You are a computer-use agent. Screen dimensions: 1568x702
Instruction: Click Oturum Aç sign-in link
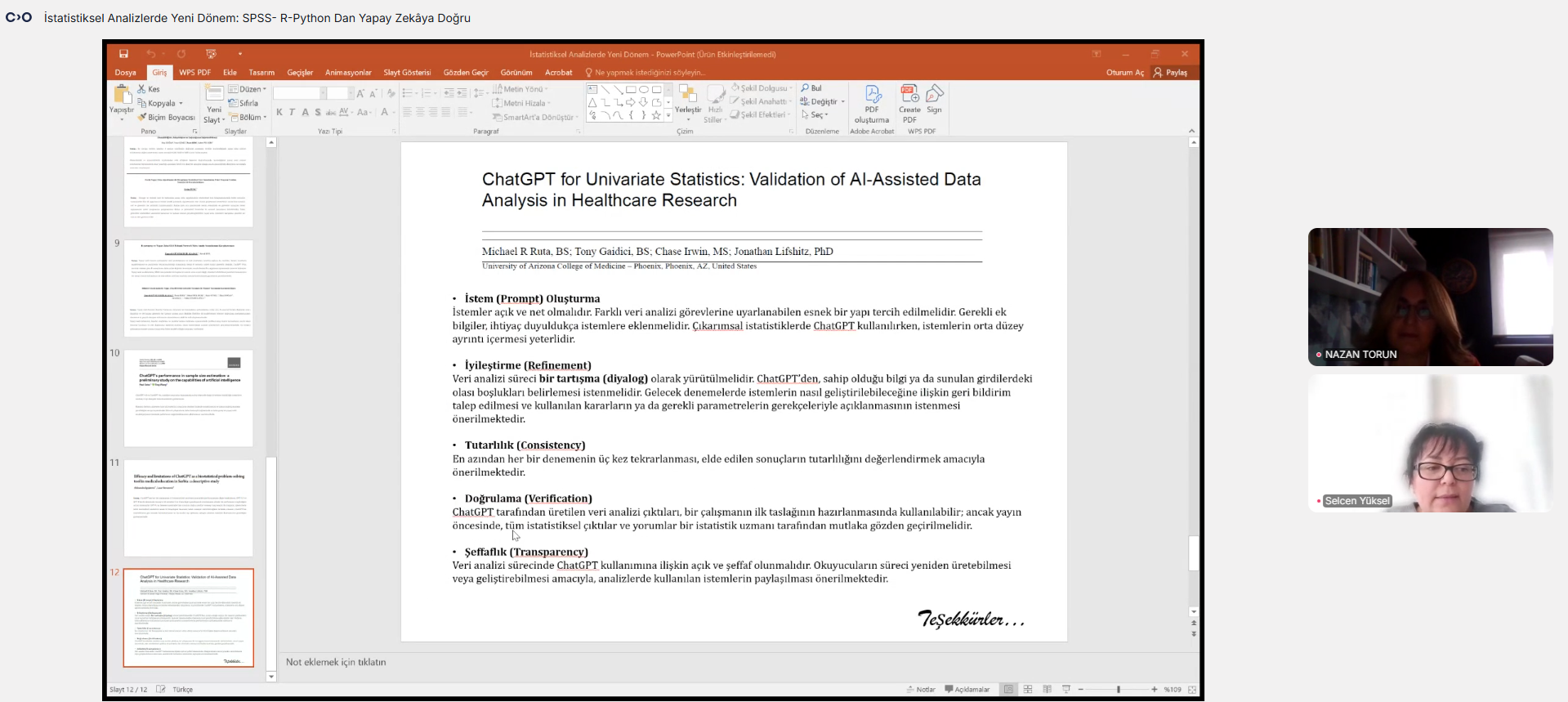[x=1124, y=73]
